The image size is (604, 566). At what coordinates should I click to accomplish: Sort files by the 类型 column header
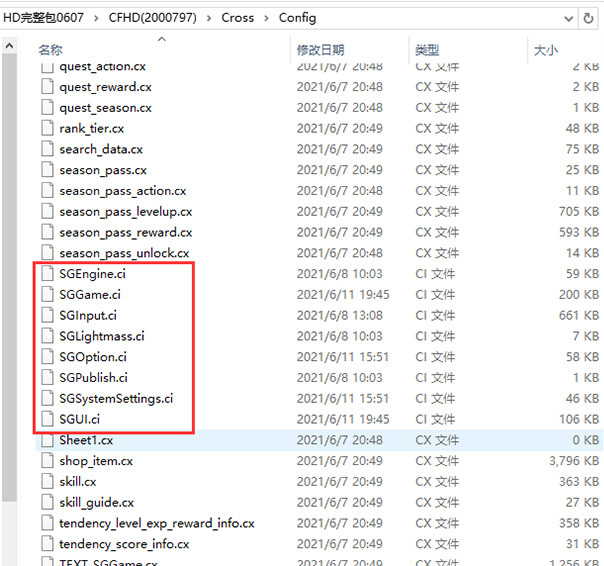click(x=427, y=50)
